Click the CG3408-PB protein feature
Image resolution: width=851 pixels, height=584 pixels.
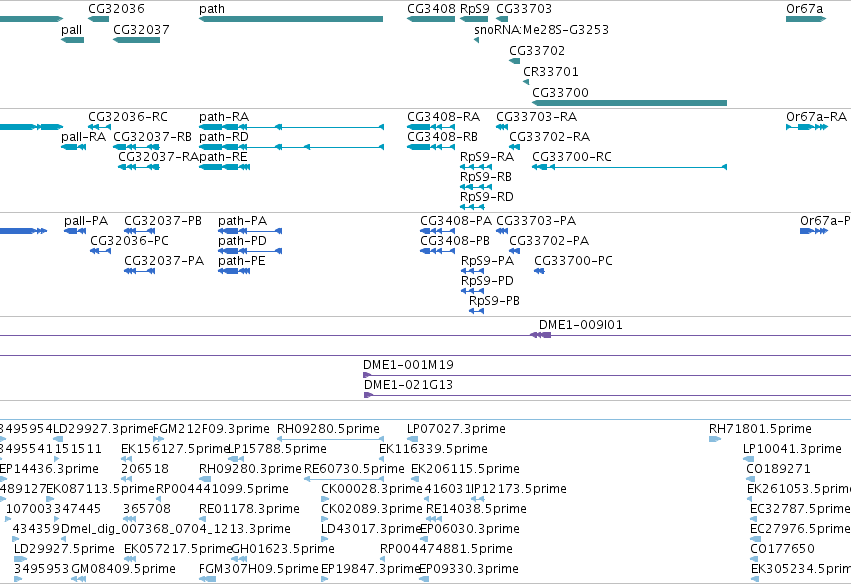click(437, 251)
